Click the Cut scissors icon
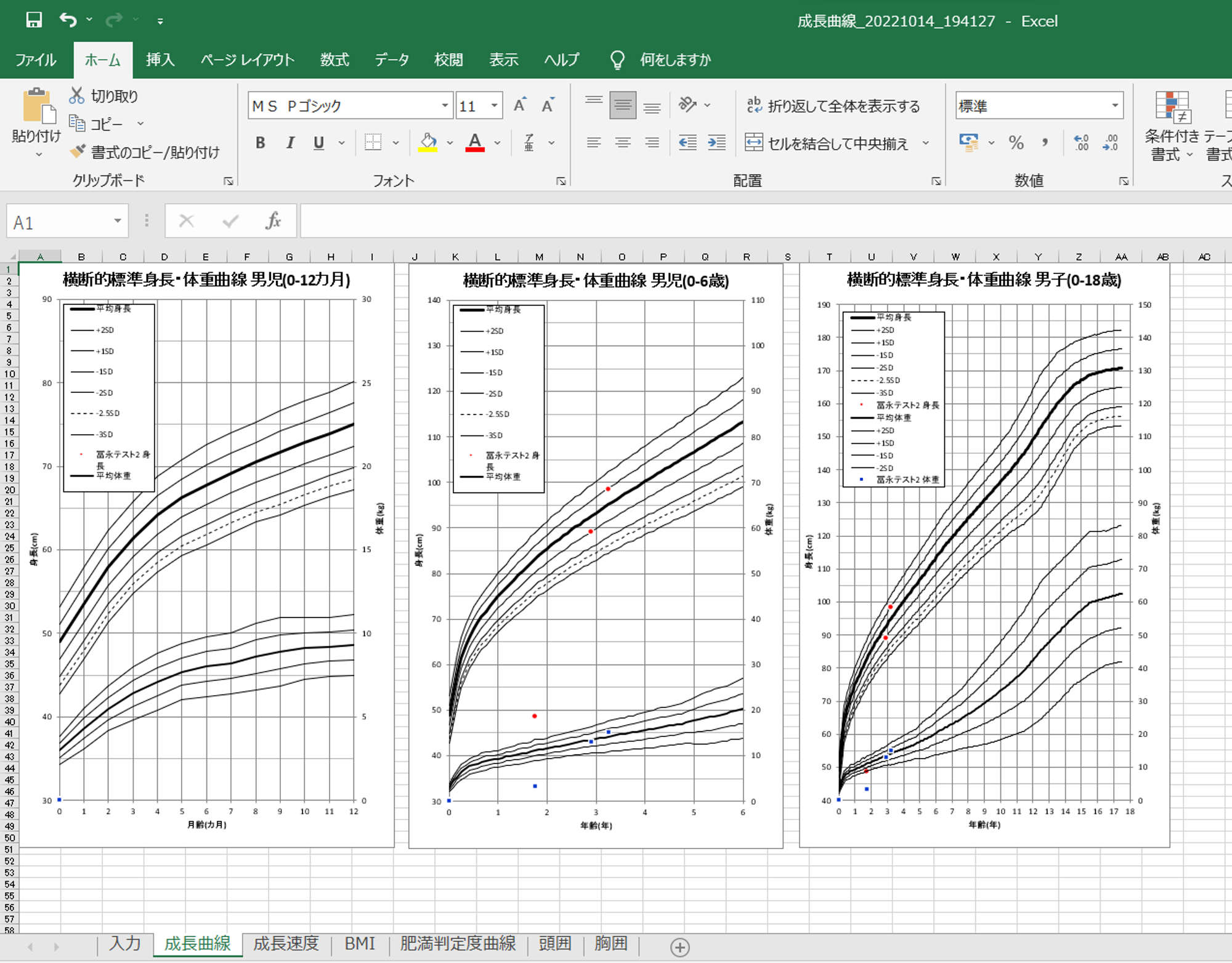 coord(76,95)
